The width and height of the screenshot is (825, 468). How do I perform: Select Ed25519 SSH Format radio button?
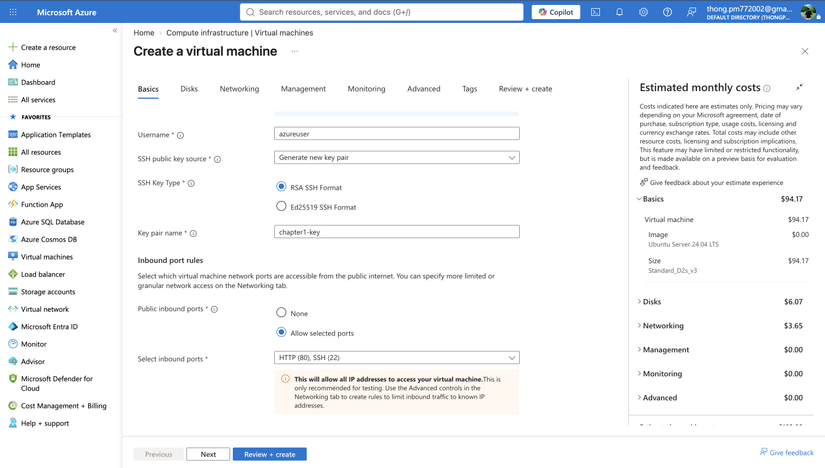point(281,206)
